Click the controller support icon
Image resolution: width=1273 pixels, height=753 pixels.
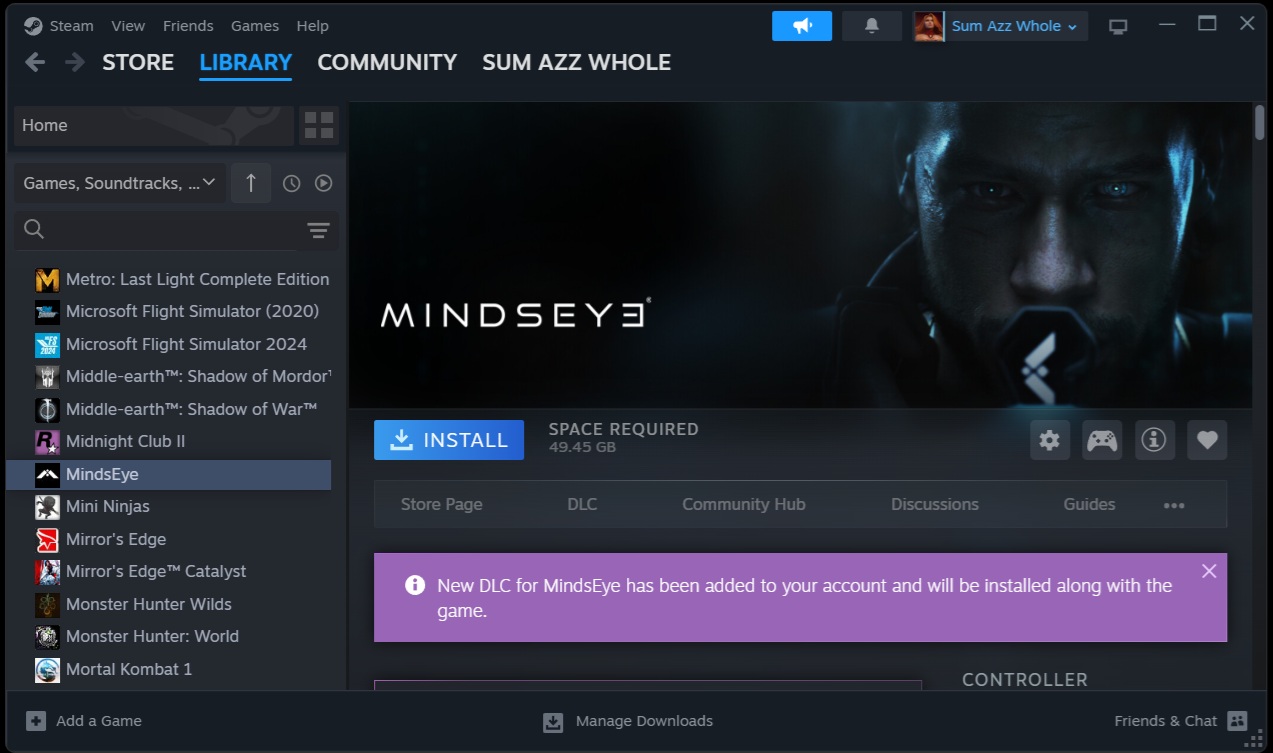click(x=1102, y=440)
